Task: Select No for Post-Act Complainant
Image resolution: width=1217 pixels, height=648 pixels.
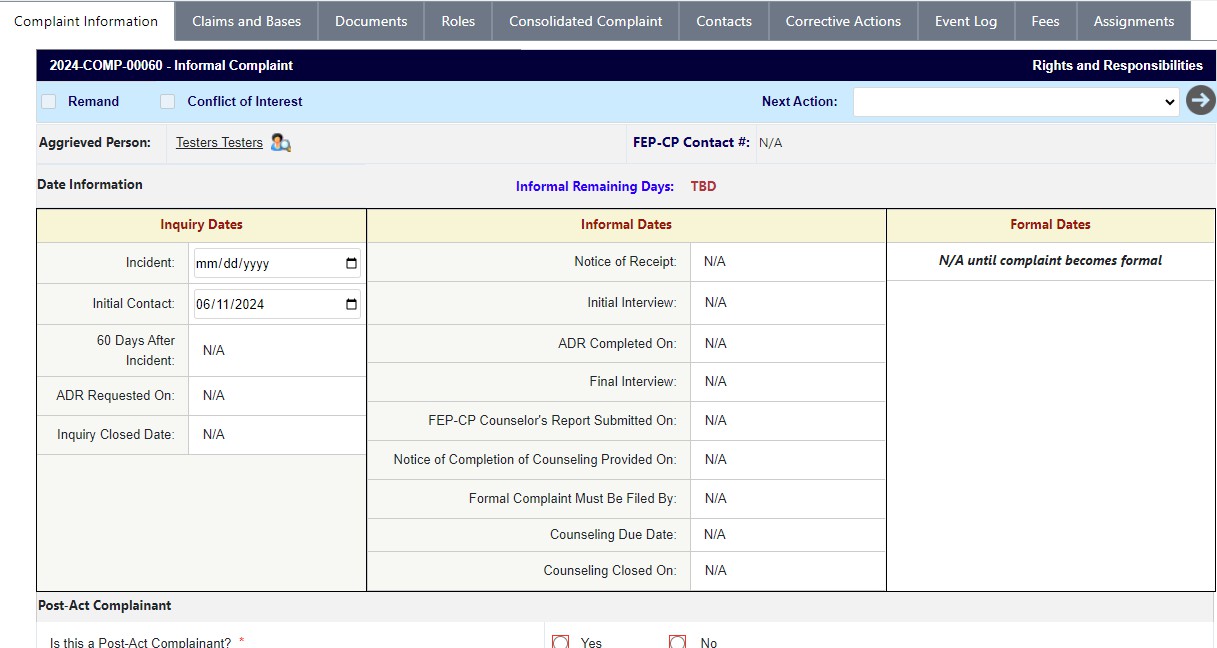Action: point(677,642)
